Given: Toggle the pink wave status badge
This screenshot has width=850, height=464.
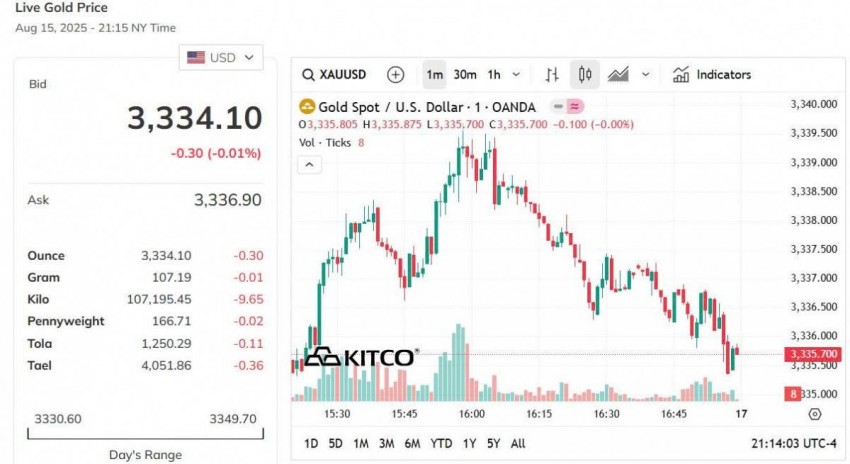Looking at the screenshot, I should tap(575, 107).
